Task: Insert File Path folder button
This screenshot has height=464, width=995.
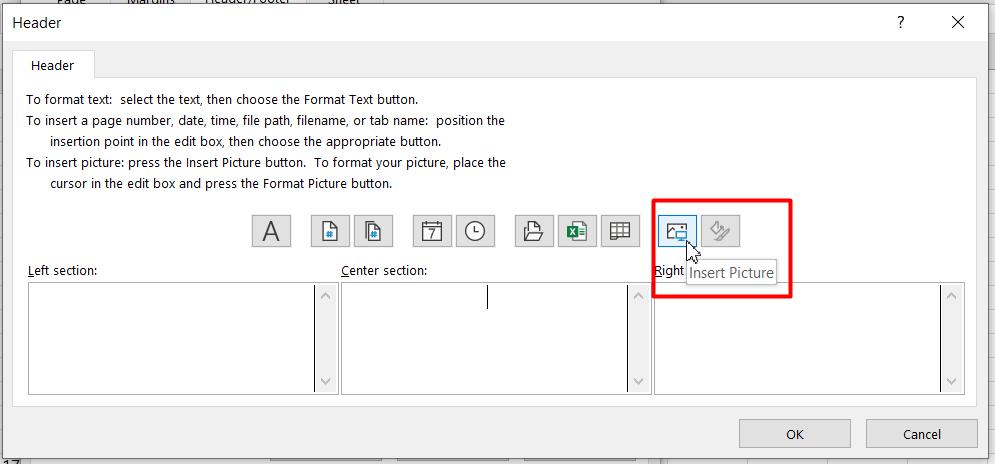Action: tap(534, 231)
